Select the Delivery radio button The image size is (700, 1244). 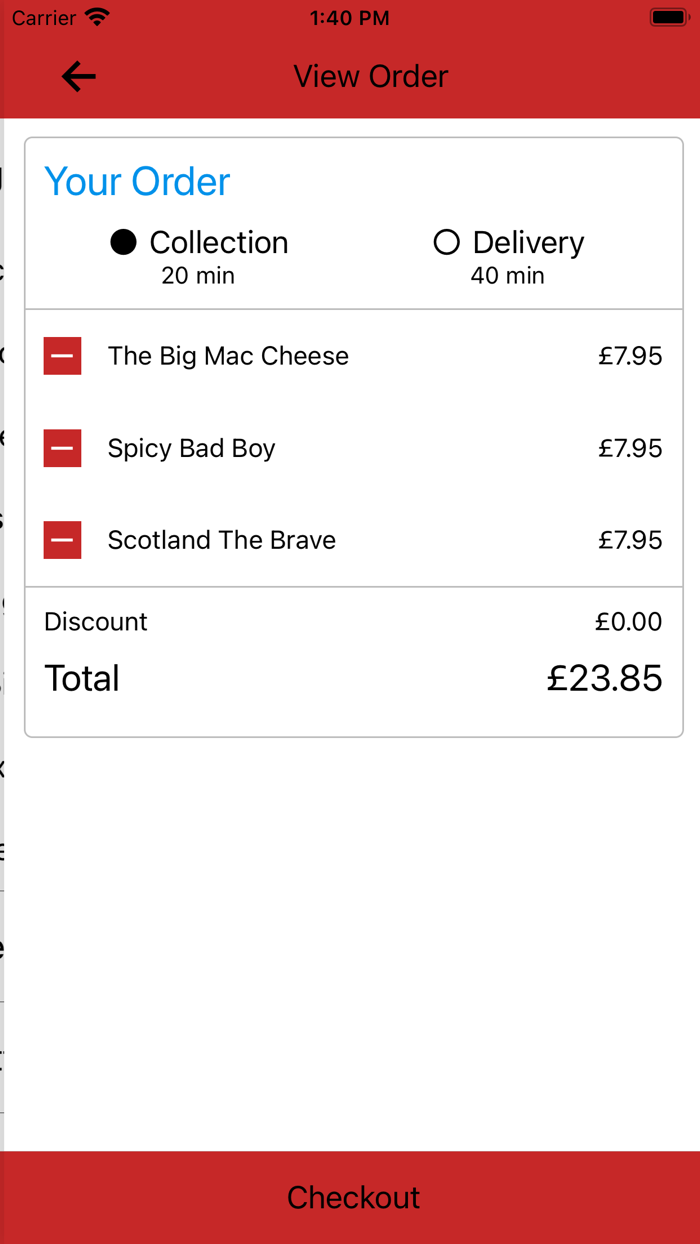[x=447, y=242]
